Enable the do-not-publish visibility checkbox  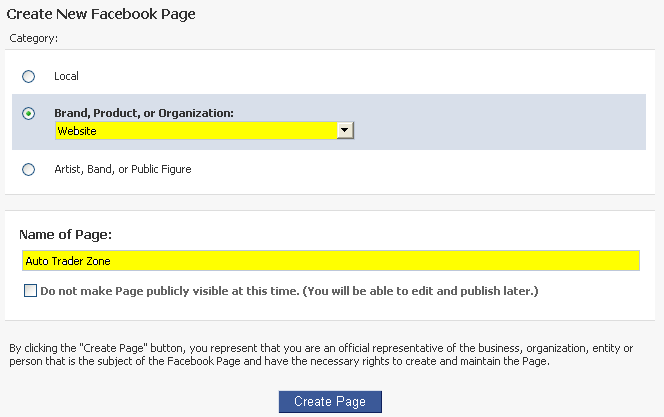click(29, 291)
